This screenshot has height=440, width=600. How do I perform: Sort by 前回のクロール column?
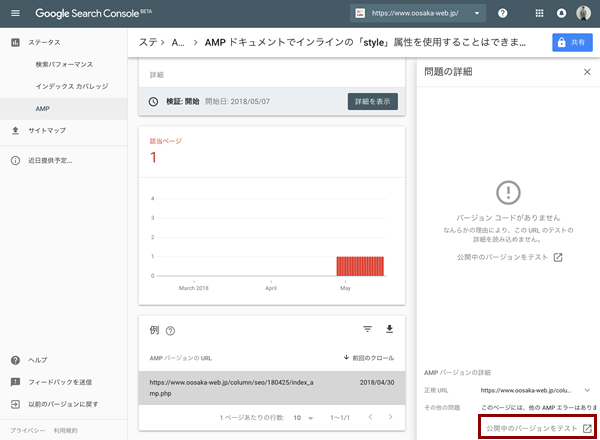[369, 358]
